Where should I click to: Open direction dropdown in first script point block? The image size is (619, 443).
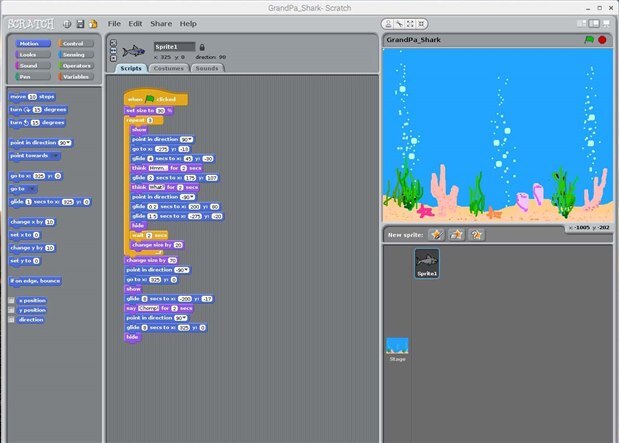tap(190, 140)
